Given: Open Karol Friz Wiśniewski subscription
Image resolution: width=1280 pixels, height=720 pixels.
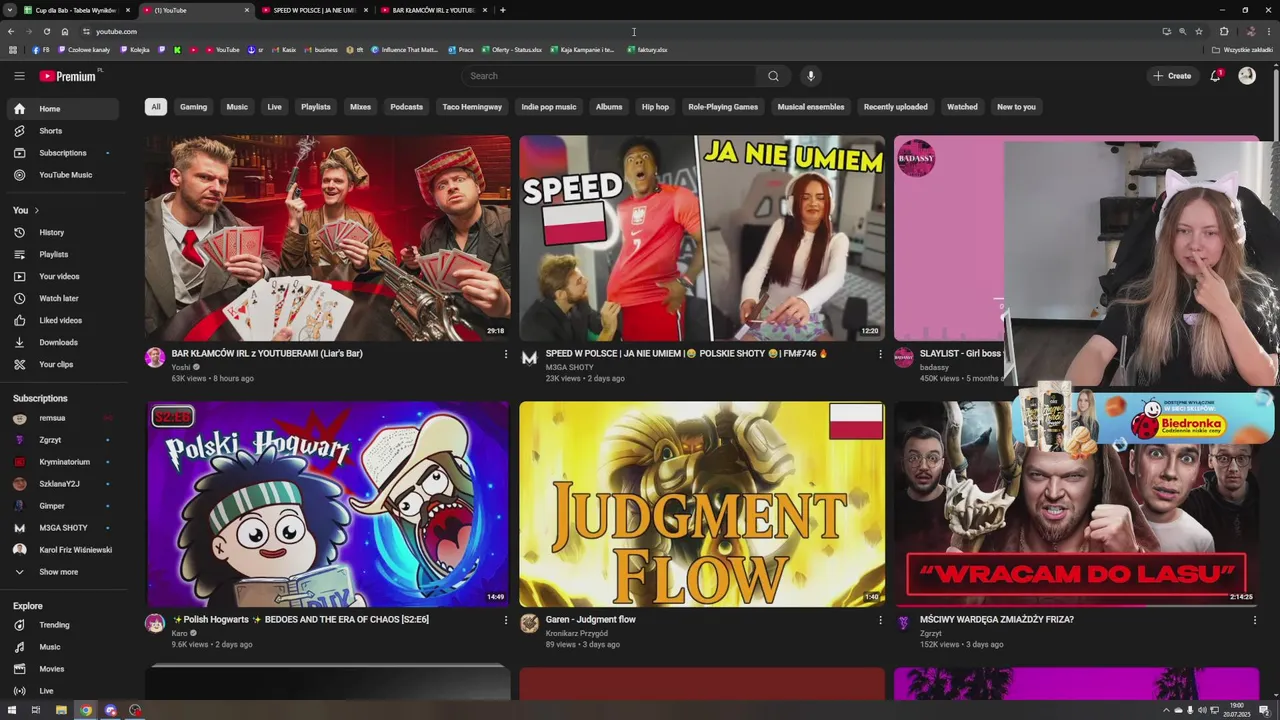Looking at the screenshot, I should point(62,550).
